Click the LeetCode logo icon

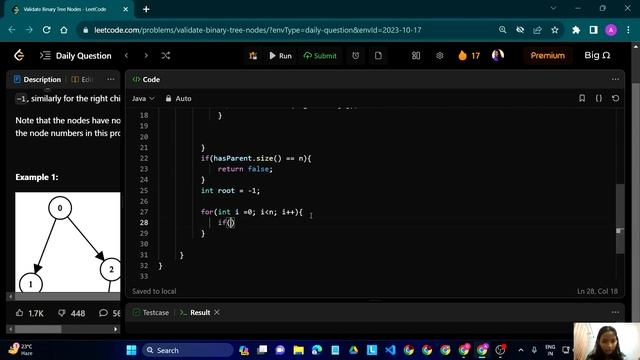[x=19, y=55]
